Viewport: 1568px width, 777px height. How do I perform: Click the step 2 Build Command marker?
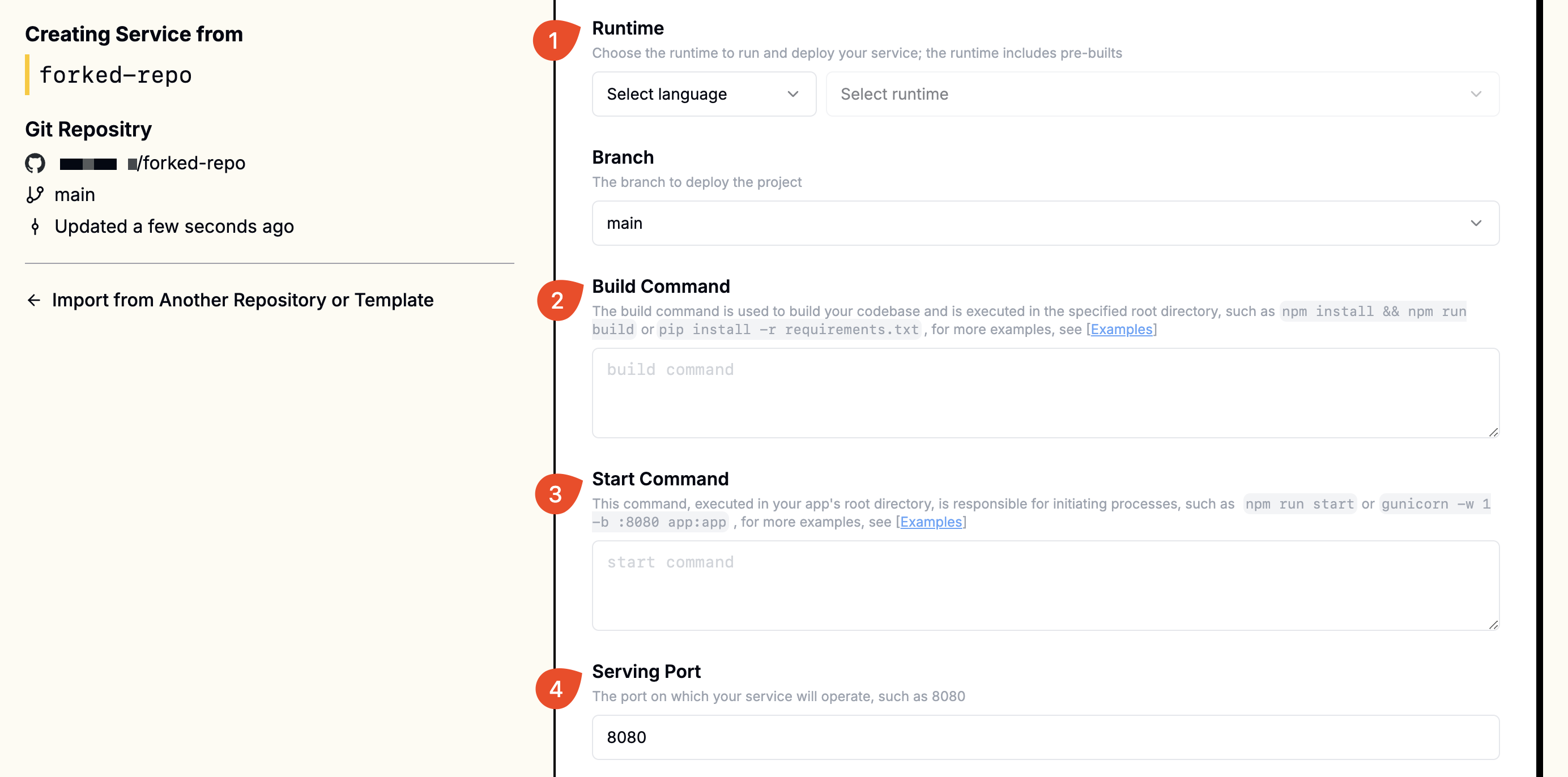click(x=556, y=301)
